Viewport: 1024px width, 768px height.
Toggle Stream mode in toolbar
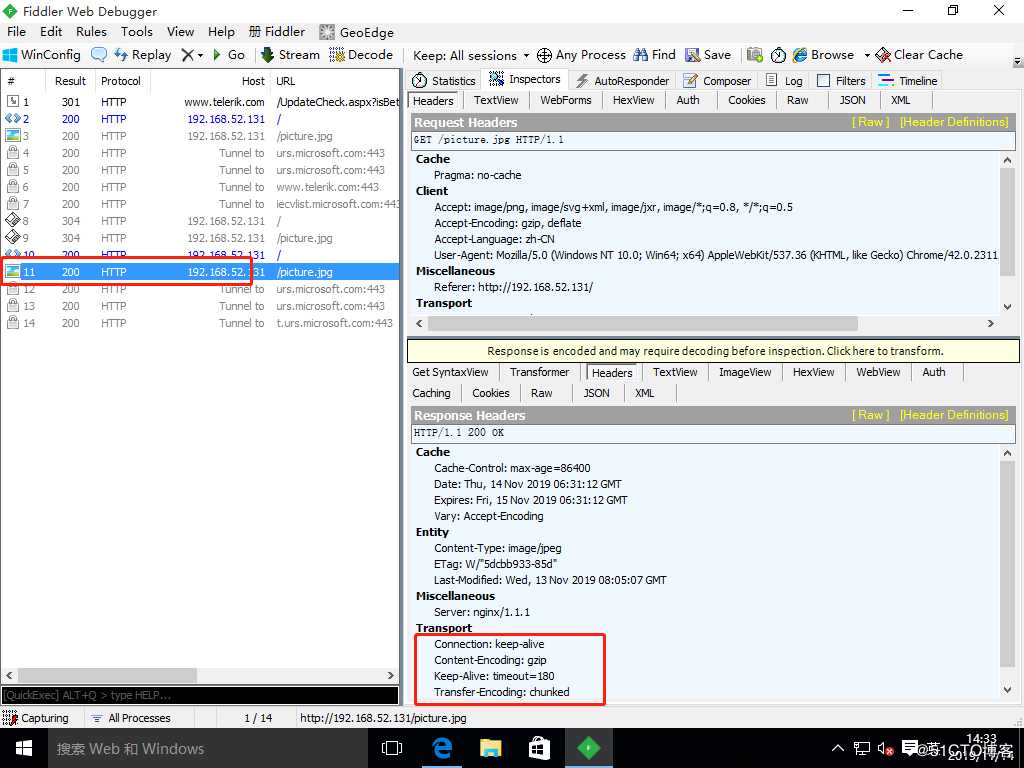(x=291, y=55)
